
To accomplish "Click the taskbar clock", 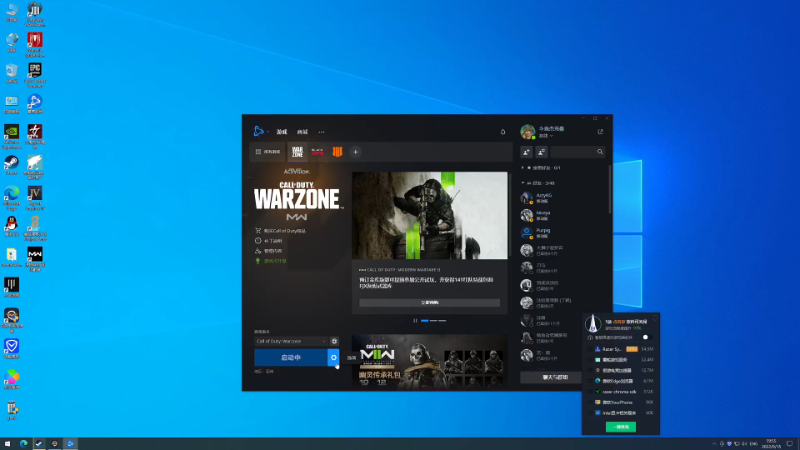I will (x=771, y=444).
